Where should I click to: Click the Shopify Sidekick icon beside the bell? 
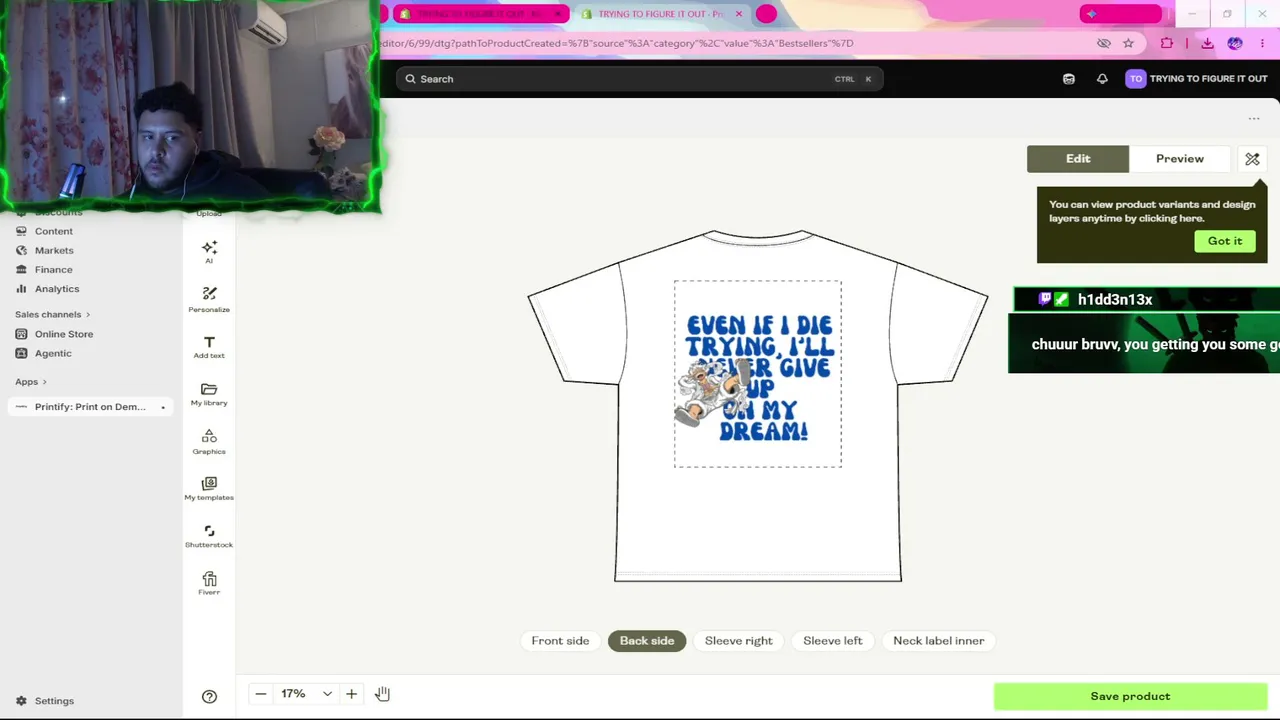(1069, 79)
